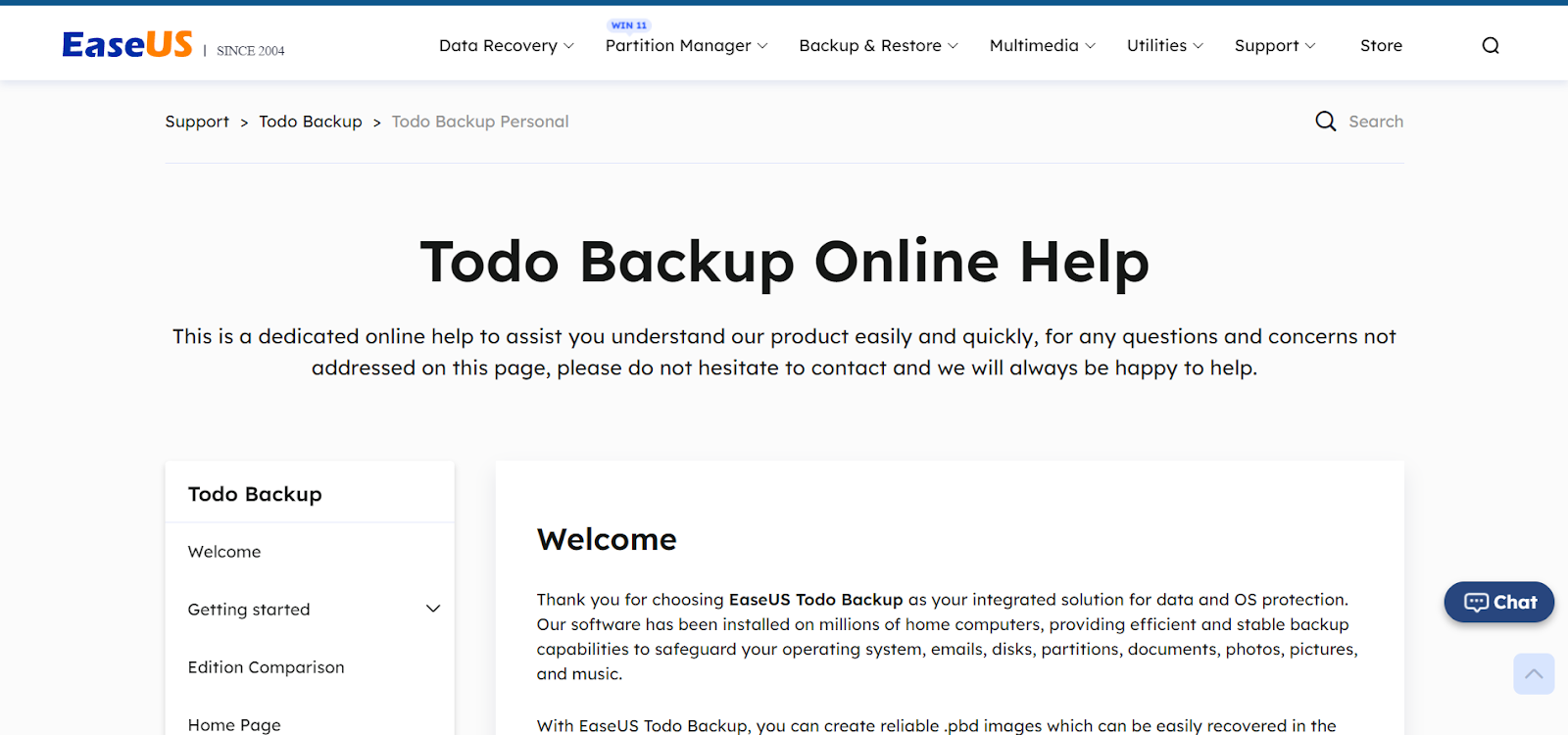Screen dimensions: 1568x735
Task: Open the header search magnifier icon
Action: 1491,45
